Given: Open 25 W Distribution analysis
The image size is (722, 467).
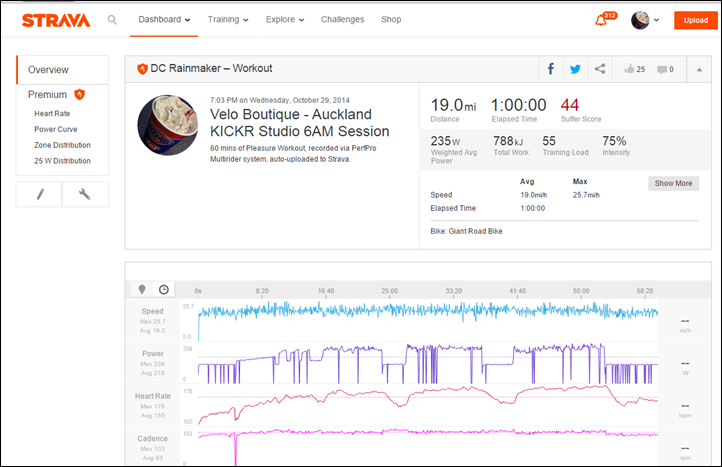Looking at the screenshot, I should point(62,161).
